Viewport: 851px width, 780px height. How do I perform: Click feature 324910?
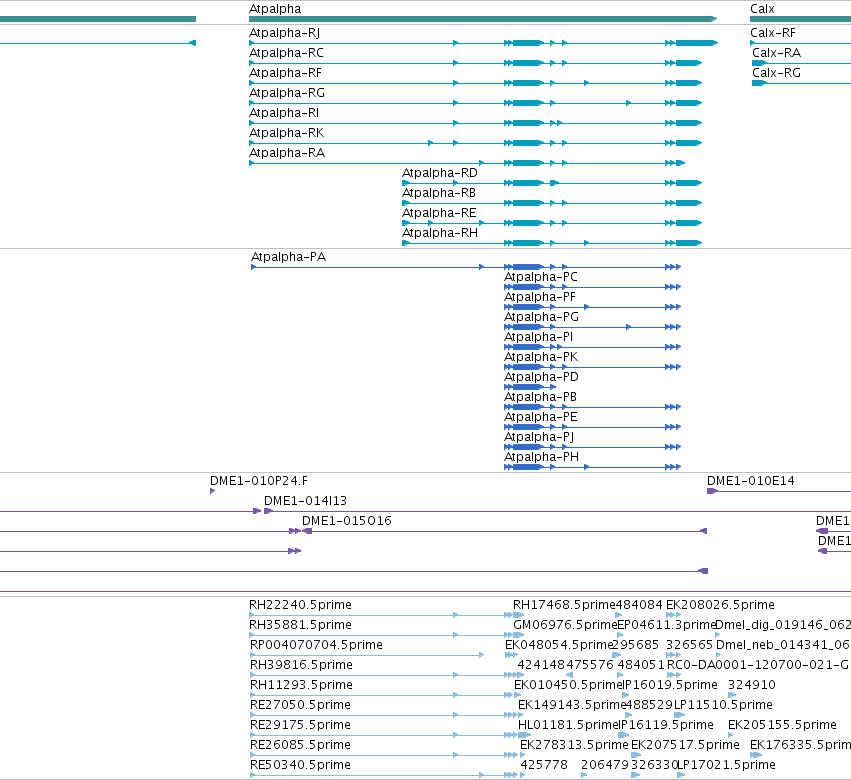[x=751, y=686]
